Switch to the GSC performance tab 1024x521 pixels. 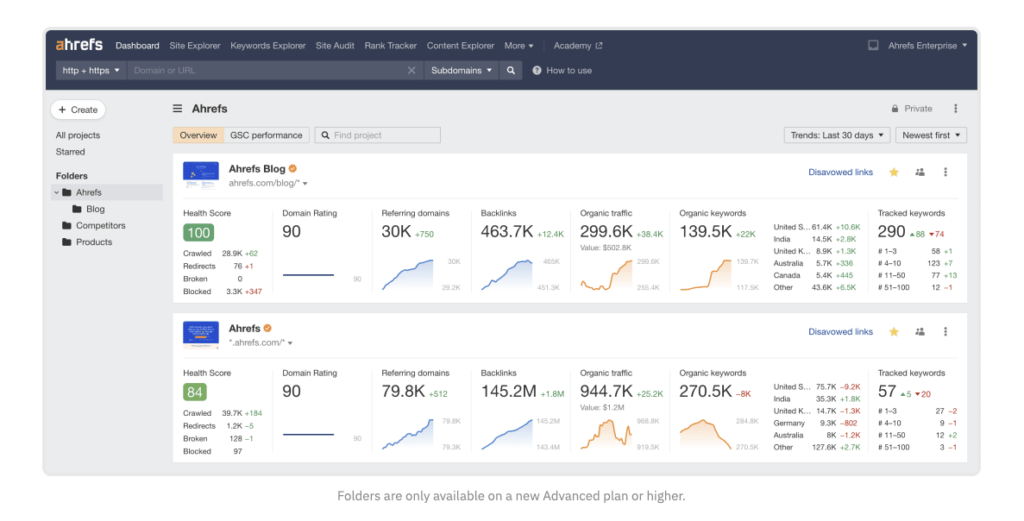(266, 135)
